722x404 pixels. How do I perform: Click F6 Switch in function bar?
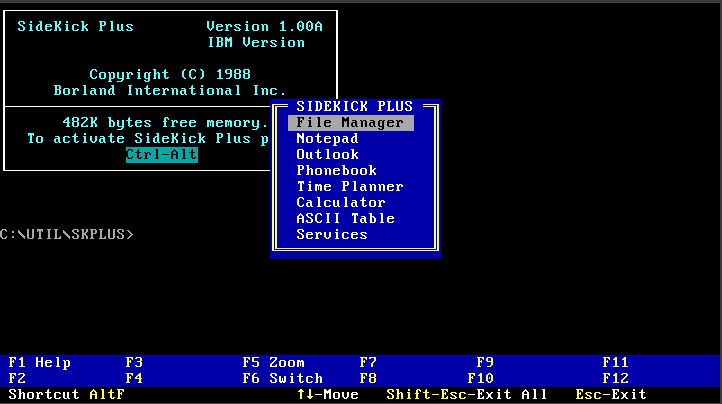(x=282, y=379)
